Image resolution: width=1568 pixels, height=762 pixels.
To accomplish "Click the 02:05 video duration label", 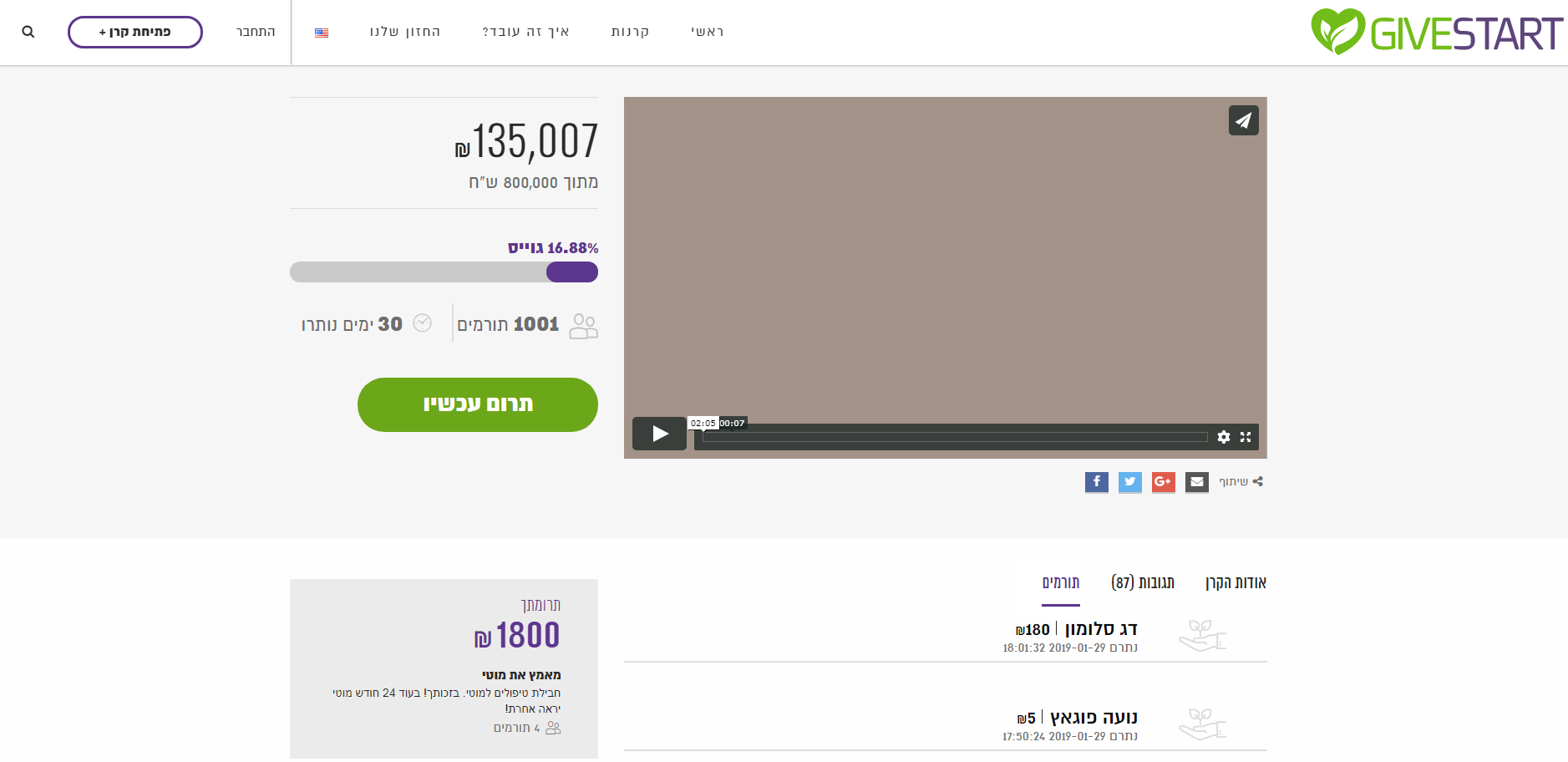I will [x=703, y=424].
